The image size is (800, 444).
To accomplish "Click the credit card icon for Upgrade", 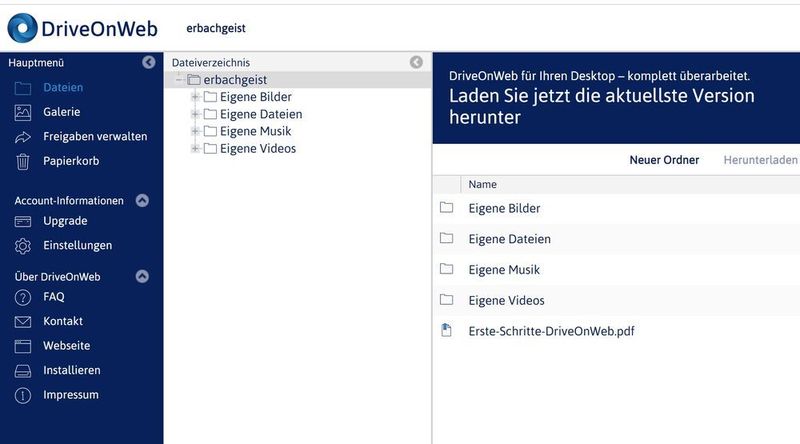I will [22, 221].
